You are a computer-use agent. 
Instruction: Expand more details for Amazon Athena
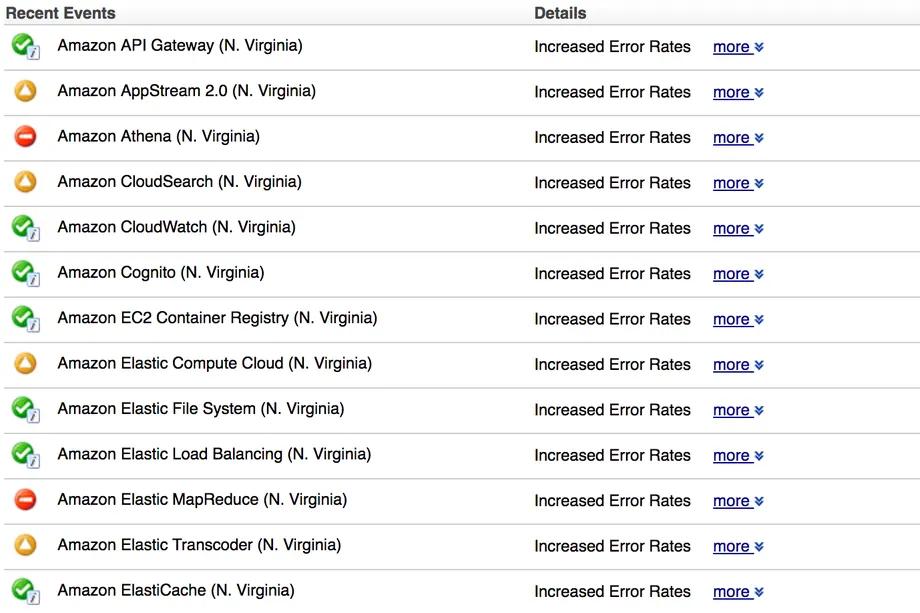(x=738, y=138)
